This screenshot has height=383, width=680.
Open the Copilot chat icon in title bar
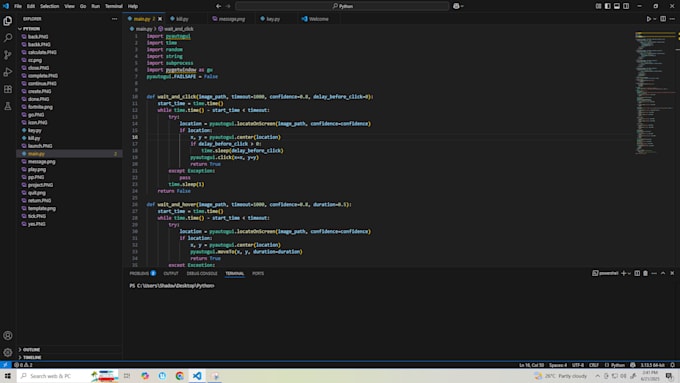click(x=456, y=6)
